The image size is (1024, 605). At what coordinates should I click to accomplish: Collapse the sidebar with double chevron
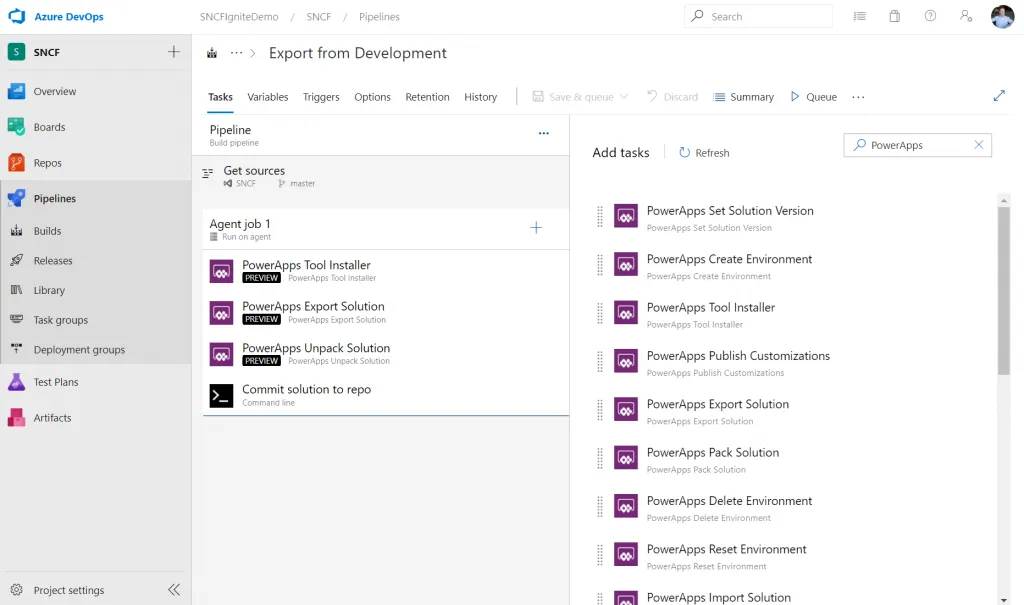[x=174, y=590]
